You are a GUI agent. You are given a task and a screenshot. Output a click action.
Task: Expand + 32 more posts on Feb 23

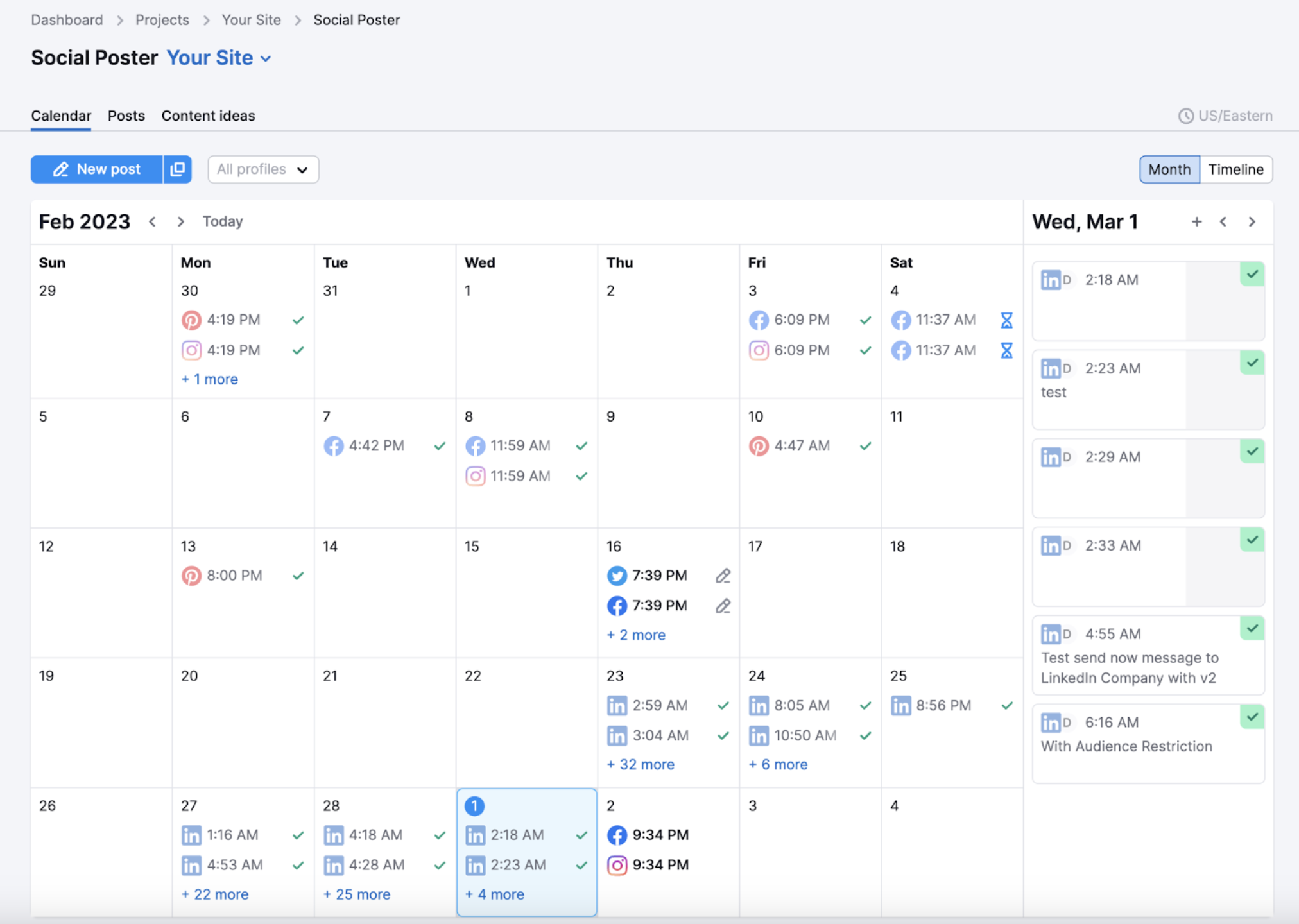(x=641, y=764)
